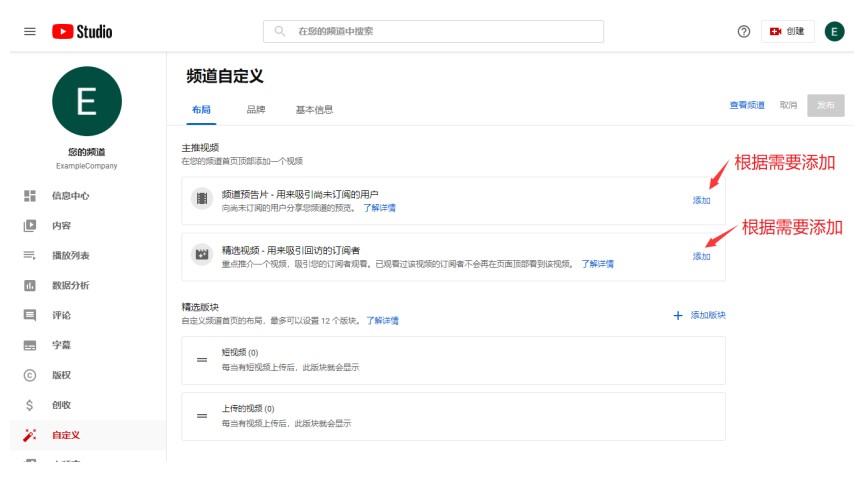Click the YouTube Studio logo

coord(82,32)
